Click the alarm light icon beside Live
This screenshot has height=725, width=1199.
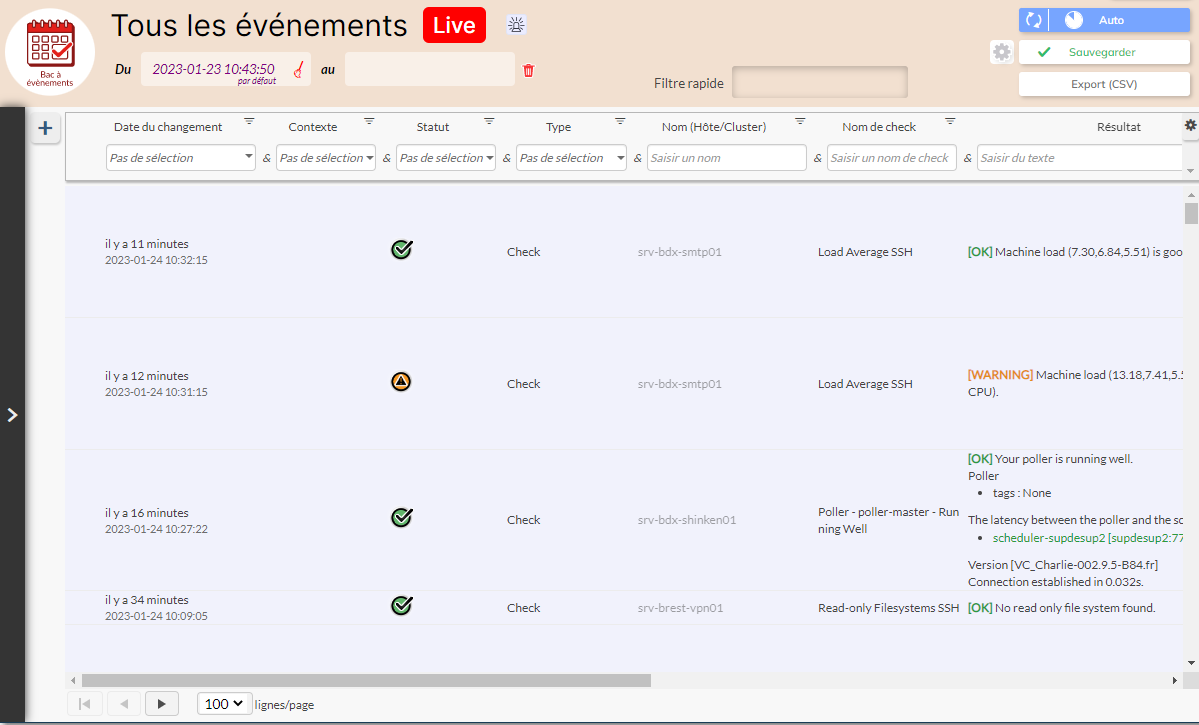[516, 25]
